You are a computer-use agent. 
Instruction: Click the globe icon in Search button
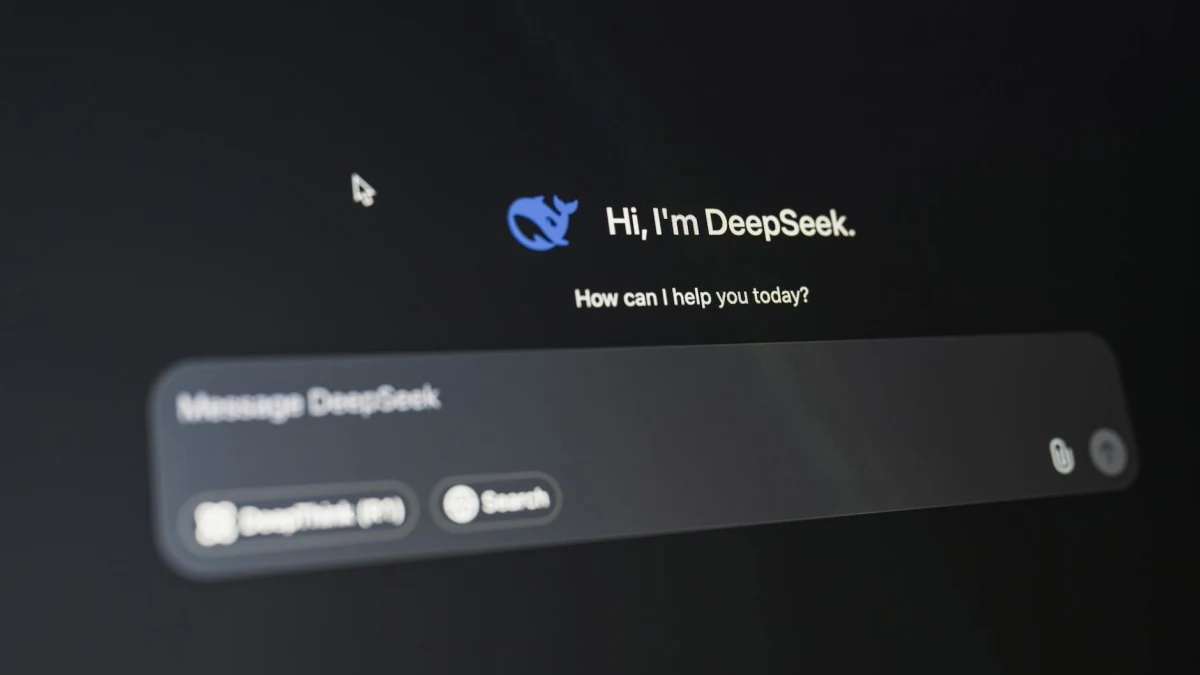[x=460, y=504]
